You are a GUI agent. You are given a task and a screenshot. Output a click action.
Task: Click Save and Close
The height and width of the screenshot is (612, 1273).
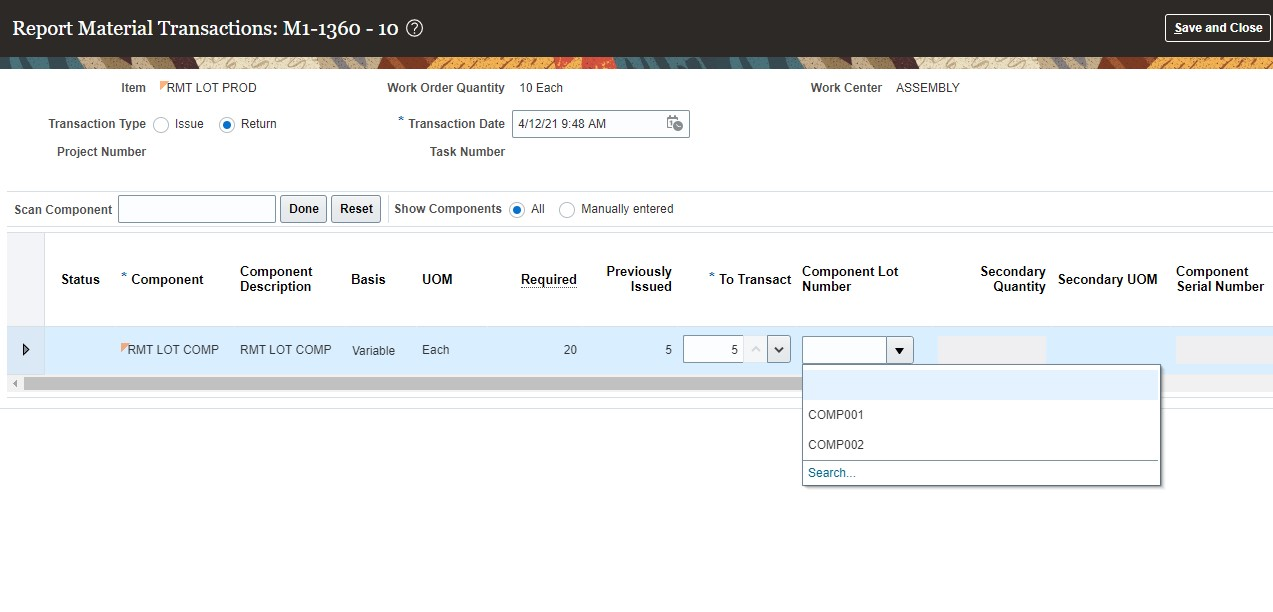(1218, 28)
